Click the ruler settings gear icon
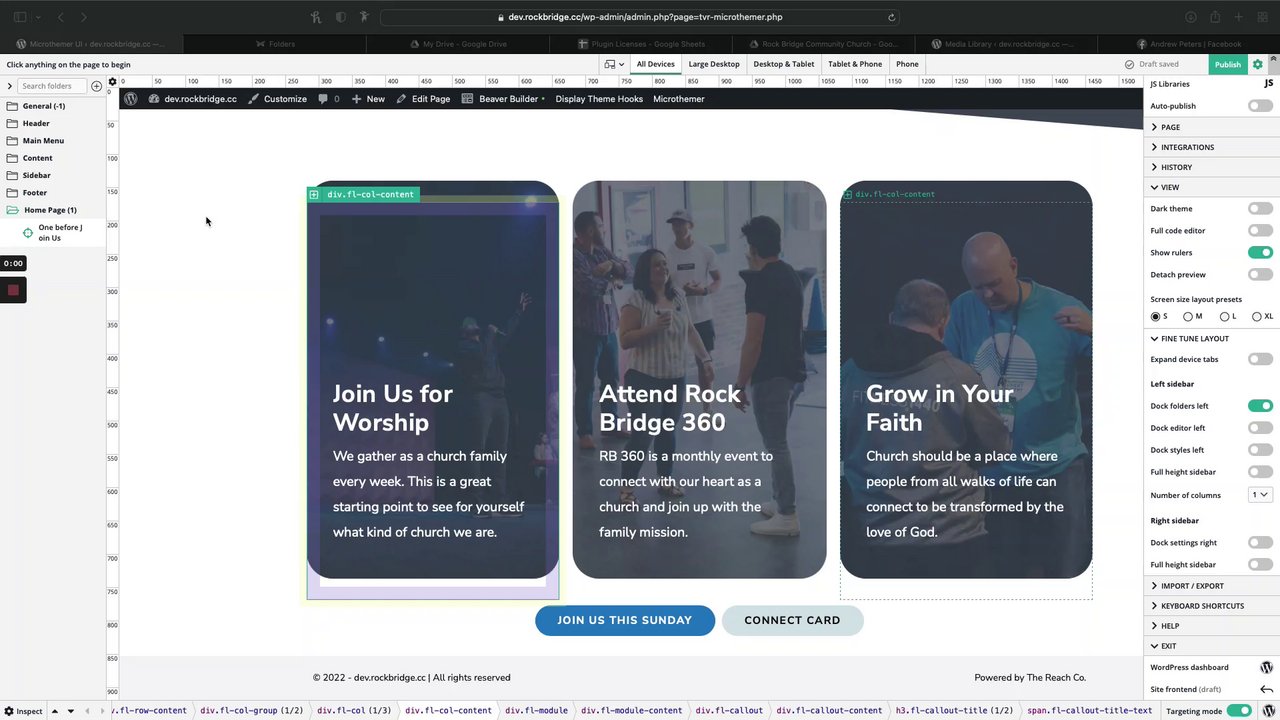This screenshot has width=1280, height=720. 112,81
